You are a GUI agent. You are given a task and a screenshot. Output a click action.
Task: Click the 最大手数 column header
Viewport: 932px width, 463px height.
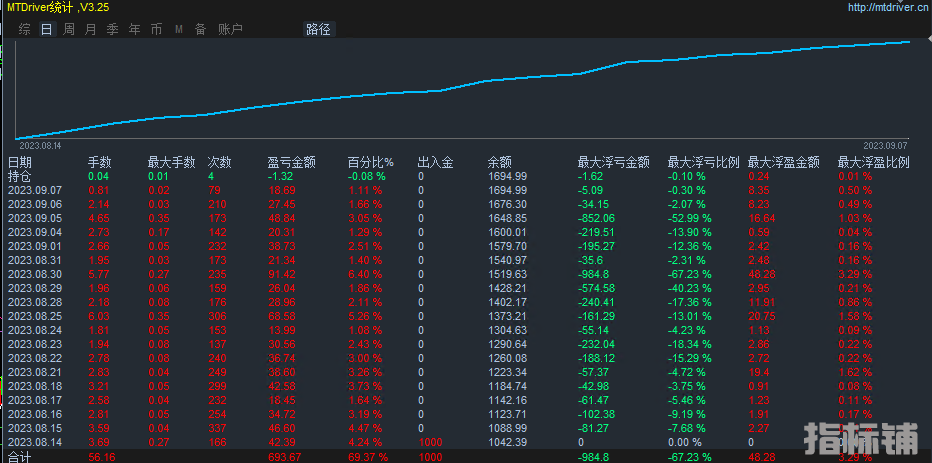[x=172, y=163]
